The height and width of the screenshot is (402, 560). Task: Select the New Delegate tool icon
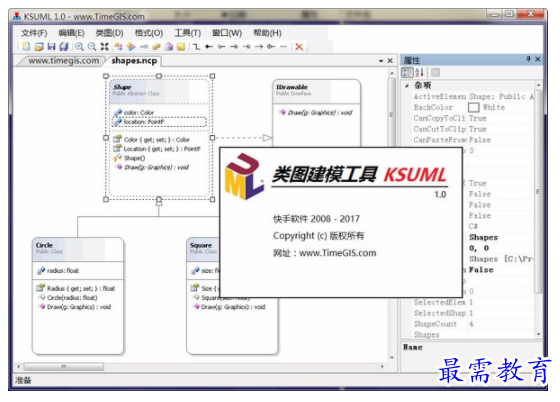(169, 46)
